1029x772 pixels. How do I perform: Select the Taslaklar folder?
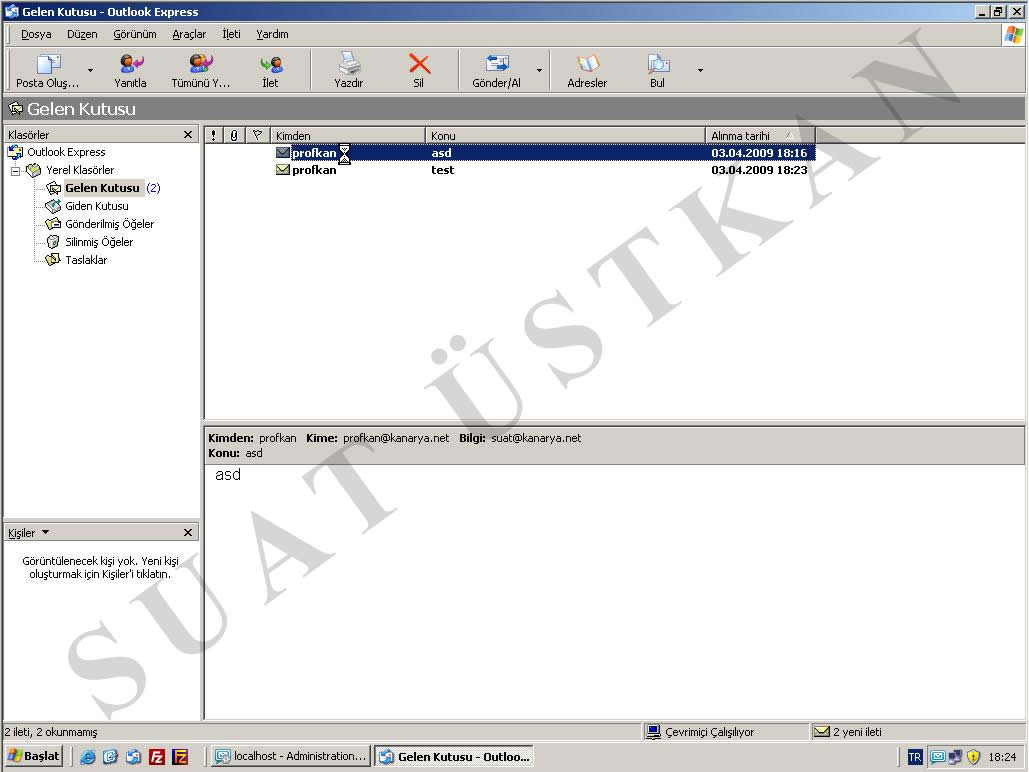86,260
